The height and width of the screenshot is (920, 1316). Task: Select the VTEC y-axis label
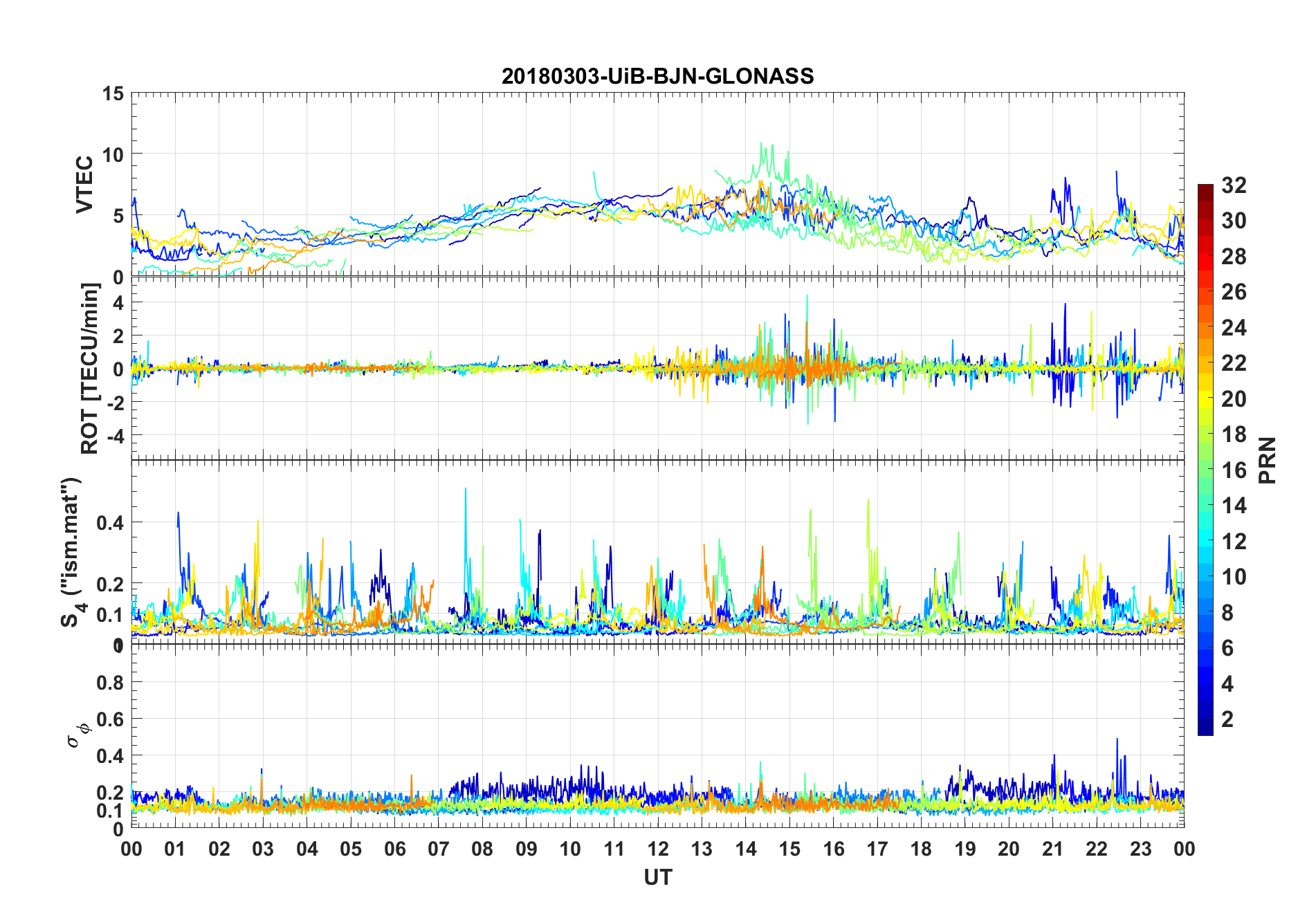[84, 185]
